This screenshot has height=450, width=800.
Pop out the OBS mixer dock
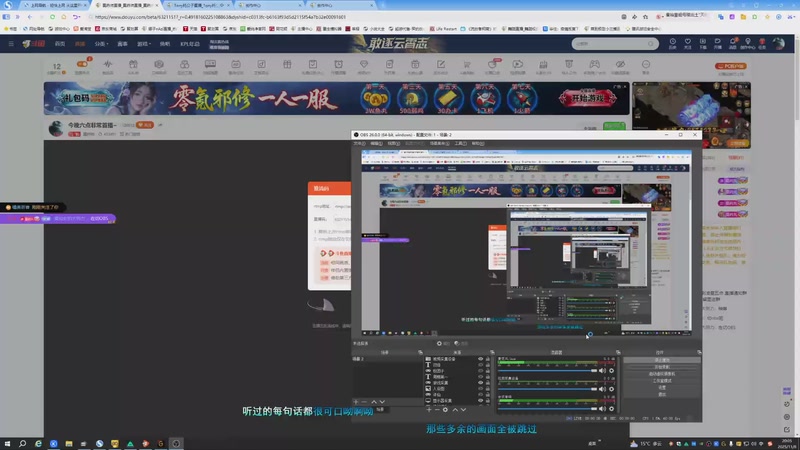click(618, 353)
